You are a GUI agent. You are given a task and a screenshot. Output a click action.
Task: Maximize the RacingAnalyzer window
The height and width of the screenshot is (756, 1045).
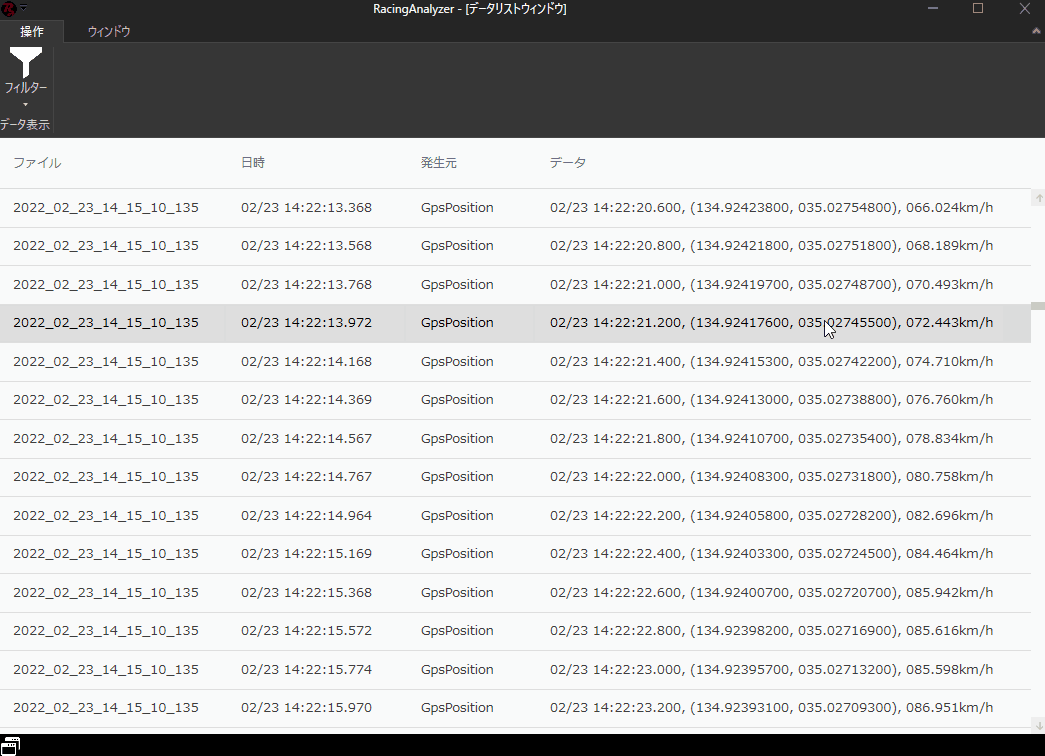(978, 9)
